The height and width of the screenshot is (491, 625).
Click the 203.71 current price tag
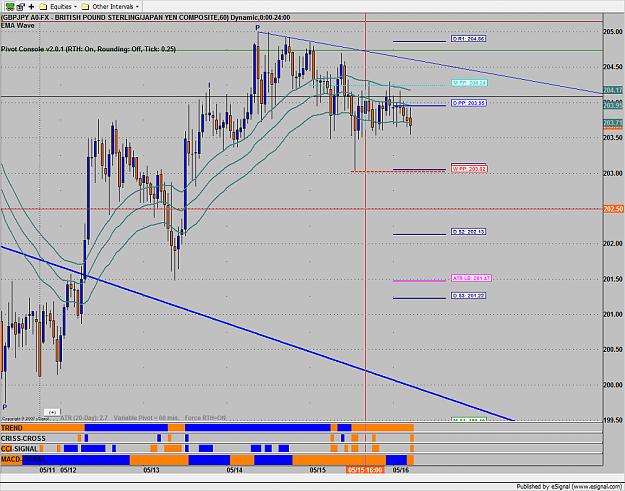[613, 123]
